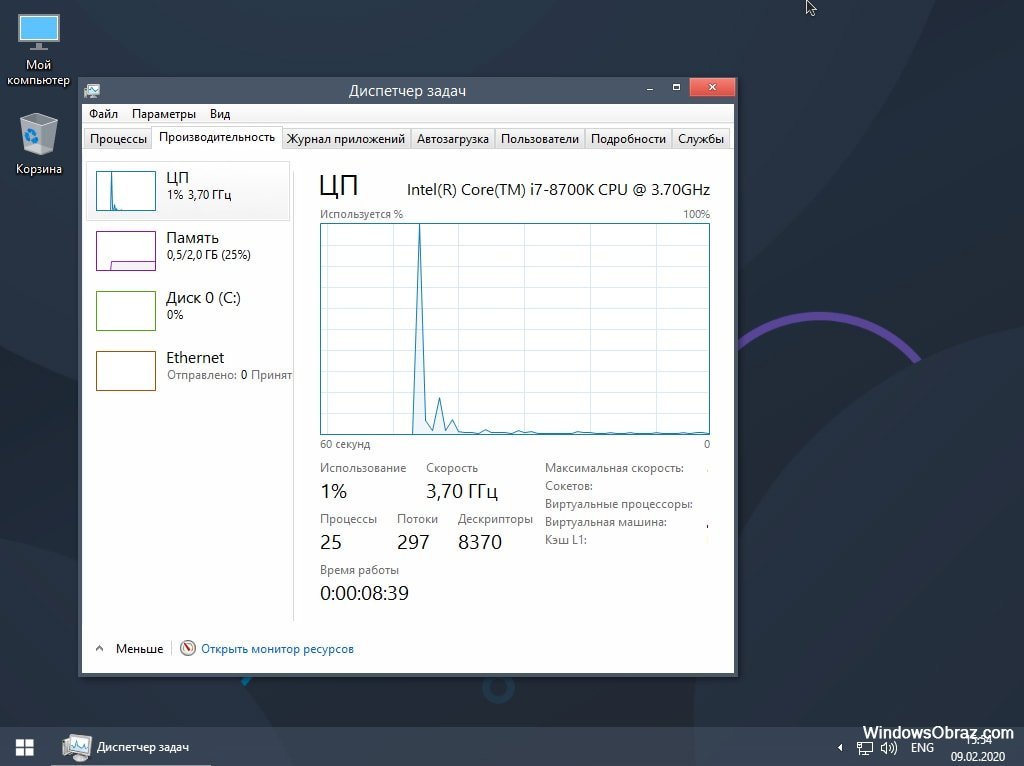Select the Память performance graph thumbnail
Screen dimensions: 1024x766
(126, 251)
